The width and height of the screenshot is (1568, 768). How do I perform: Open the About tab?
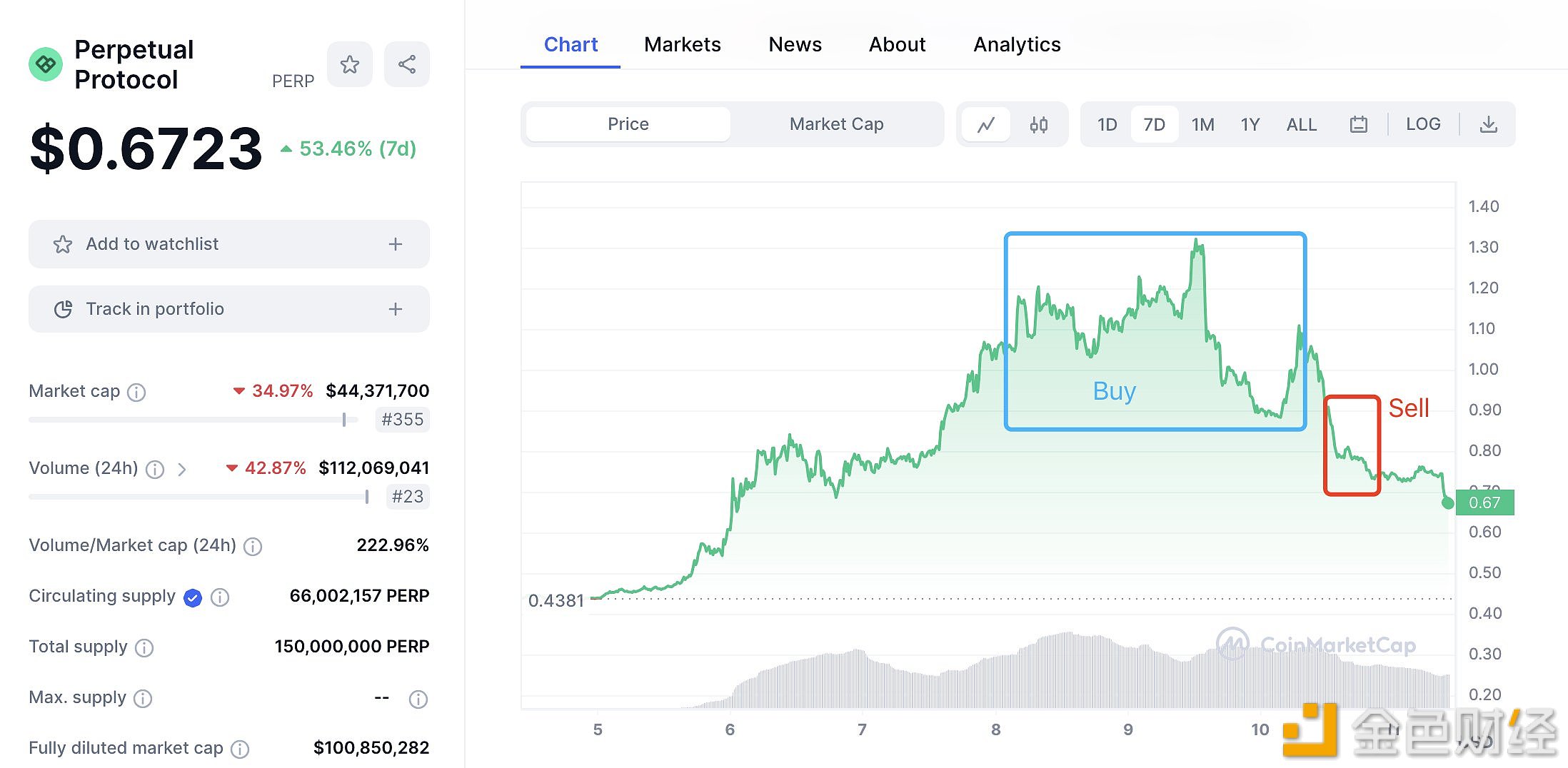click(x=898, y=44)
